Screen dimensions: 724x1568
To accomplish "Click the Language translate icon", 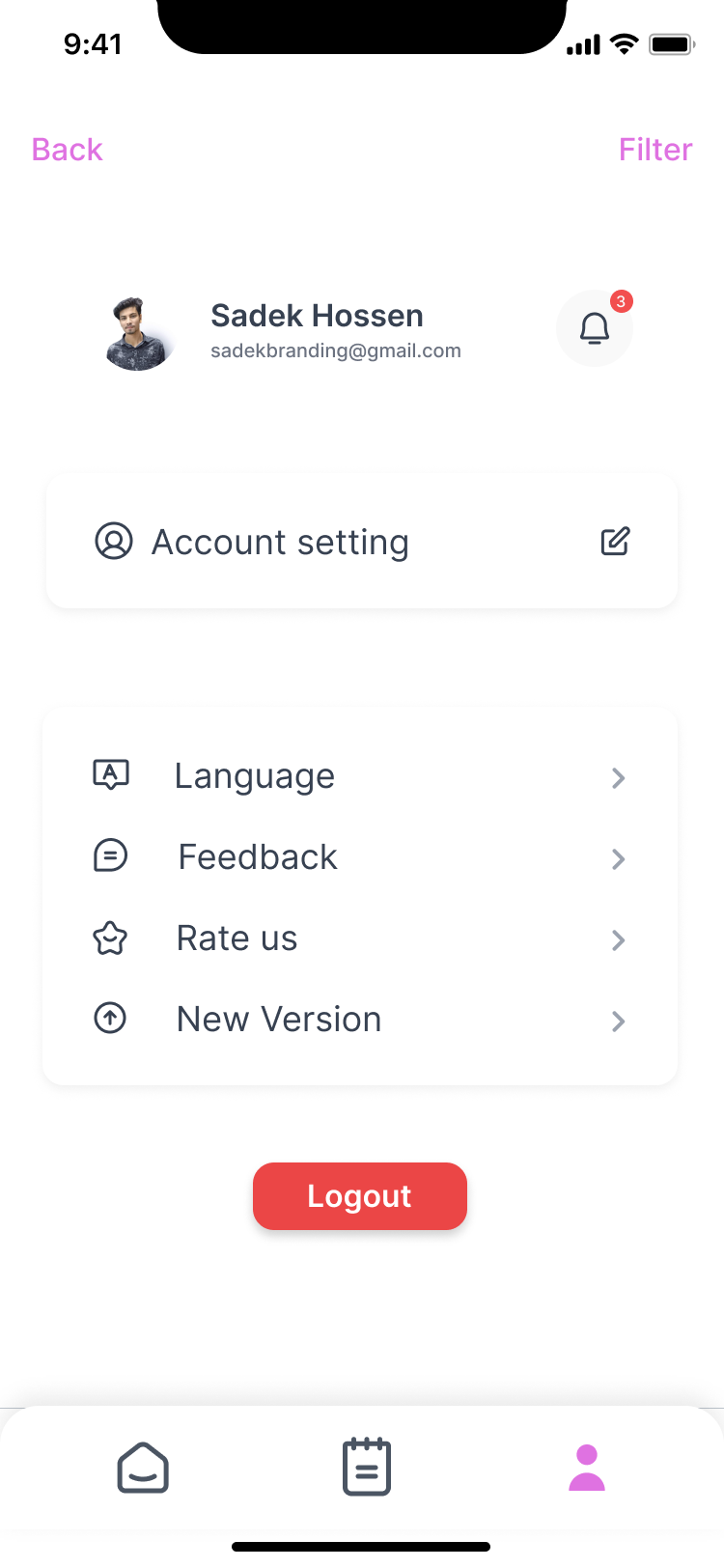I will 111,774.
